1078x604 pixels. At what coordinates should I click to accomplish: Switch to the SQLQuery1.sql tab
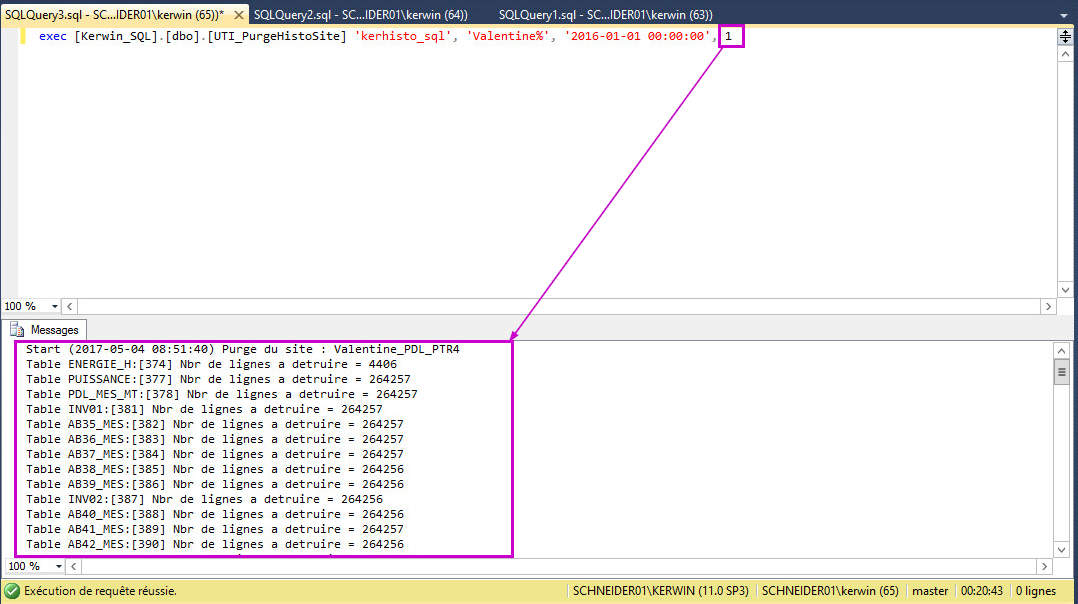[x=605, y=14]
